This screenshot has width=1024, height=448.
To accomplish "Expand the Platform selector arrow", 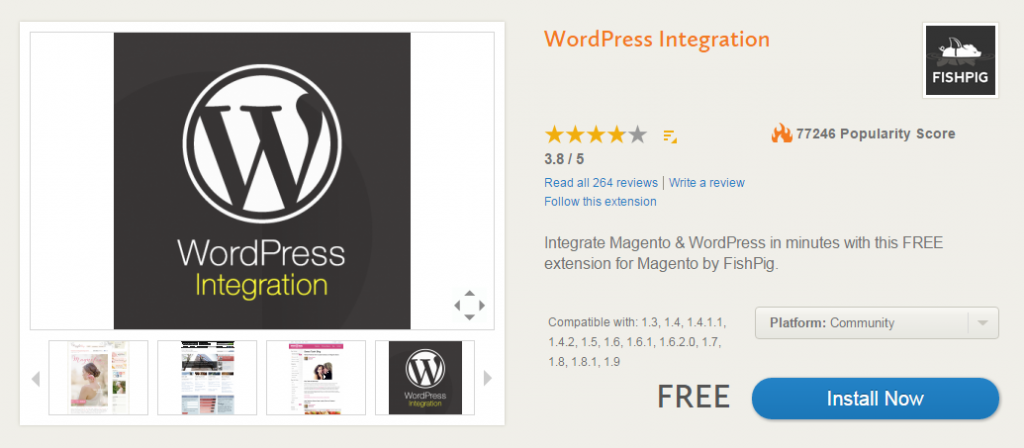I will [x=984, y=323].
